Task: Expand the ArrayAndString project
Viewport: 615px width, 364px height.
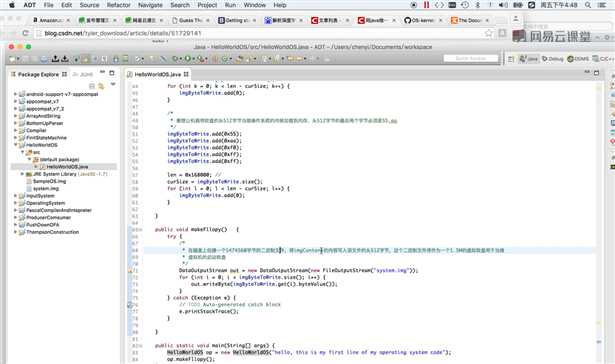Action: pos(15,116)
